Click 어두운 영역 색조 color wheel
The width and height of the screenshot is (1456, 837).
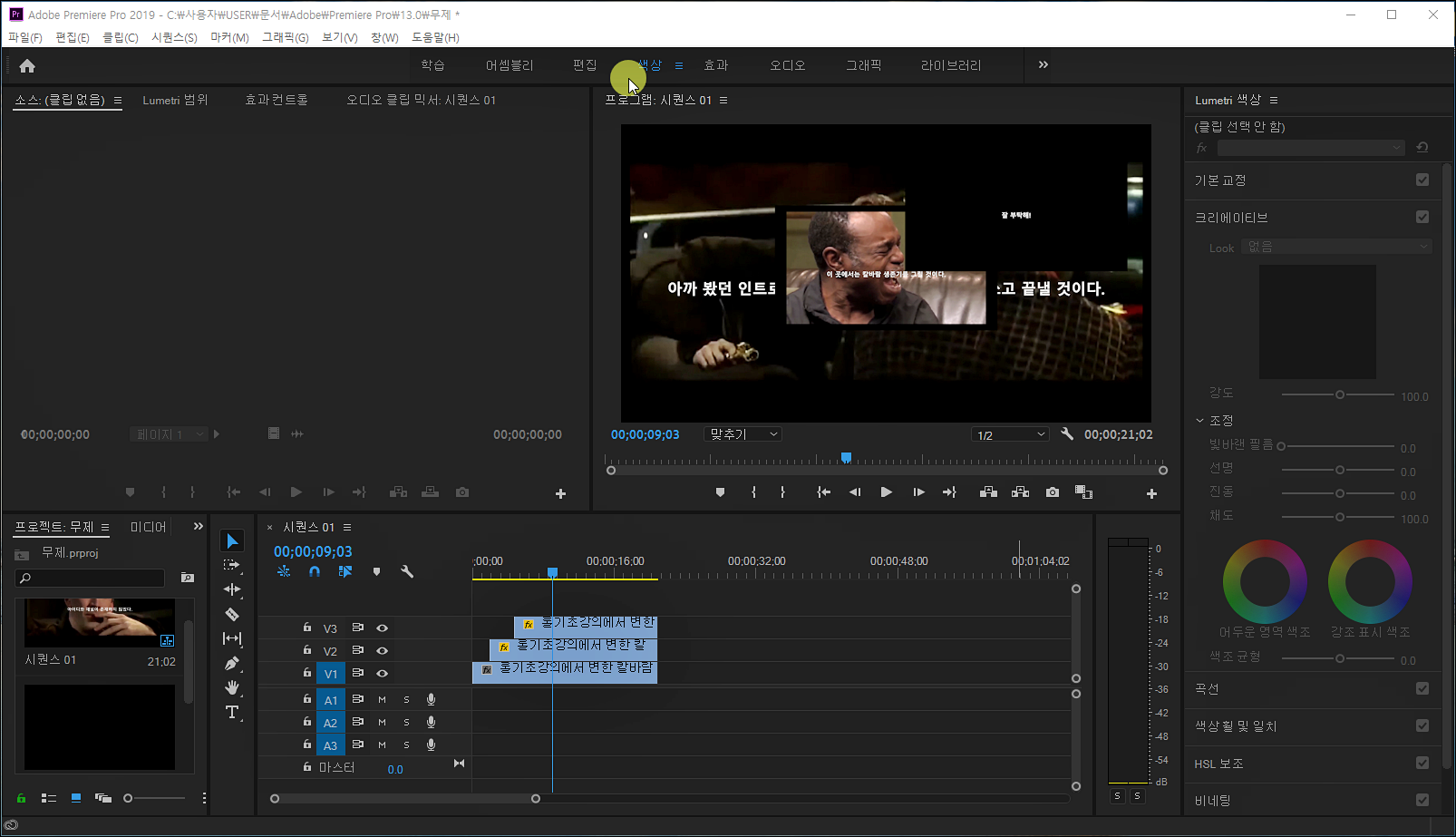pyautogui.click(x=1265, y=582)
